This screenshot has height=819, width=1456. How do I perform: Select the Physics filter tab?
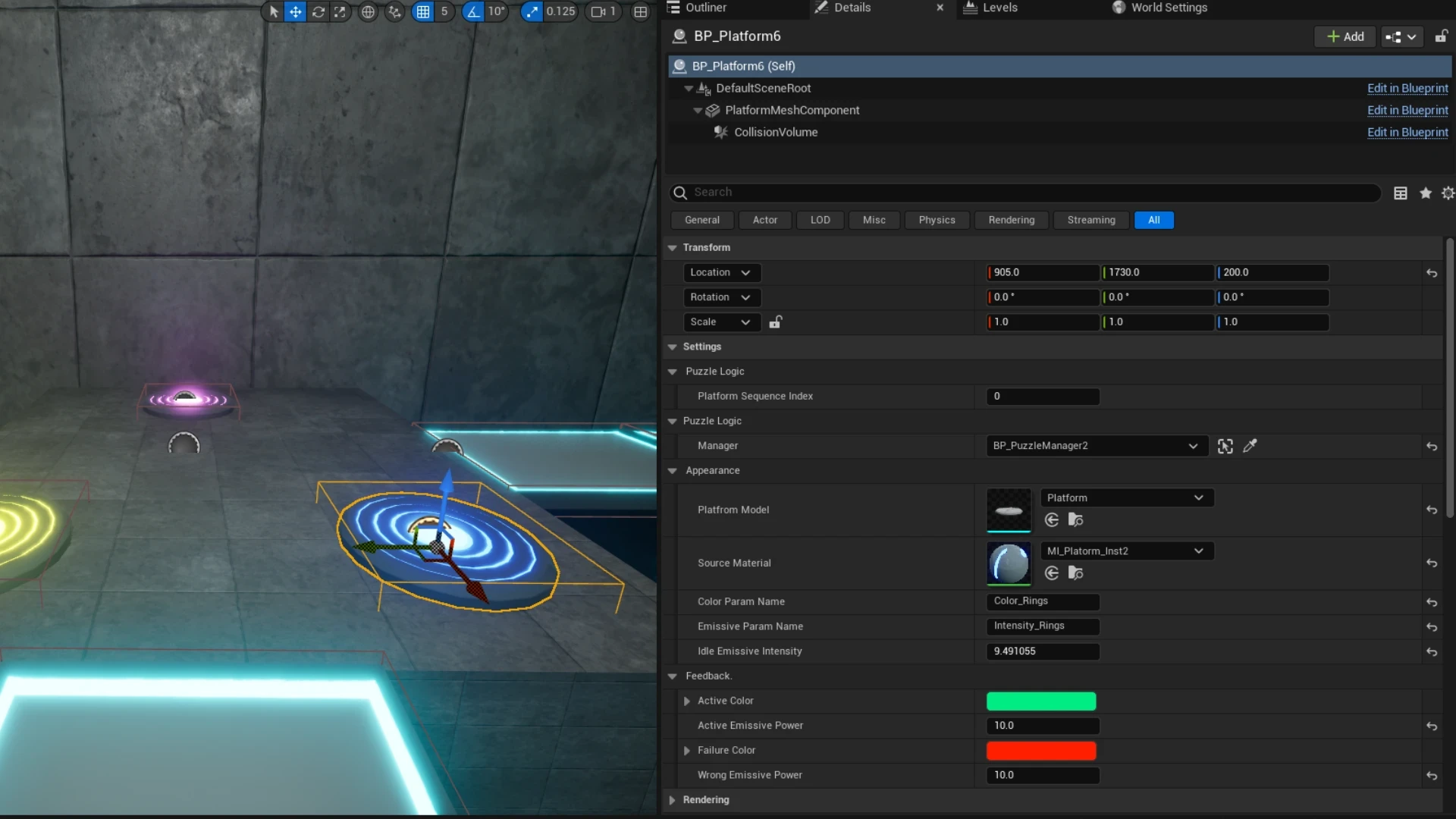937,220
